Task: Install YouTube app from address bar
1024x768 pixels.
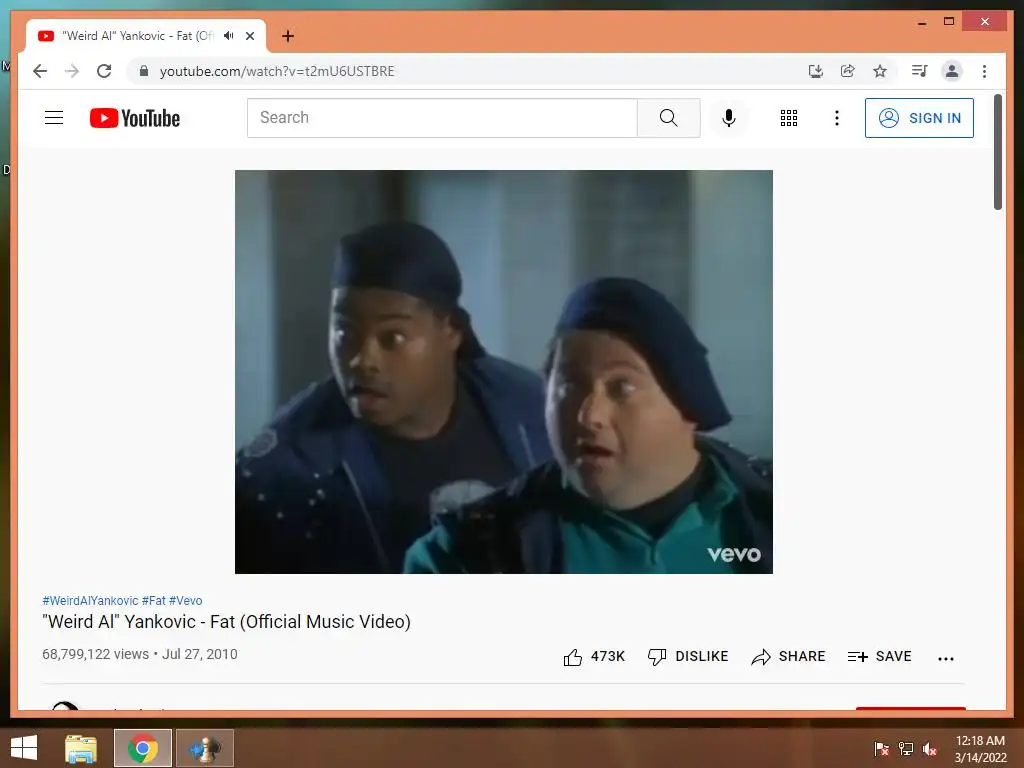Action: 815,71
